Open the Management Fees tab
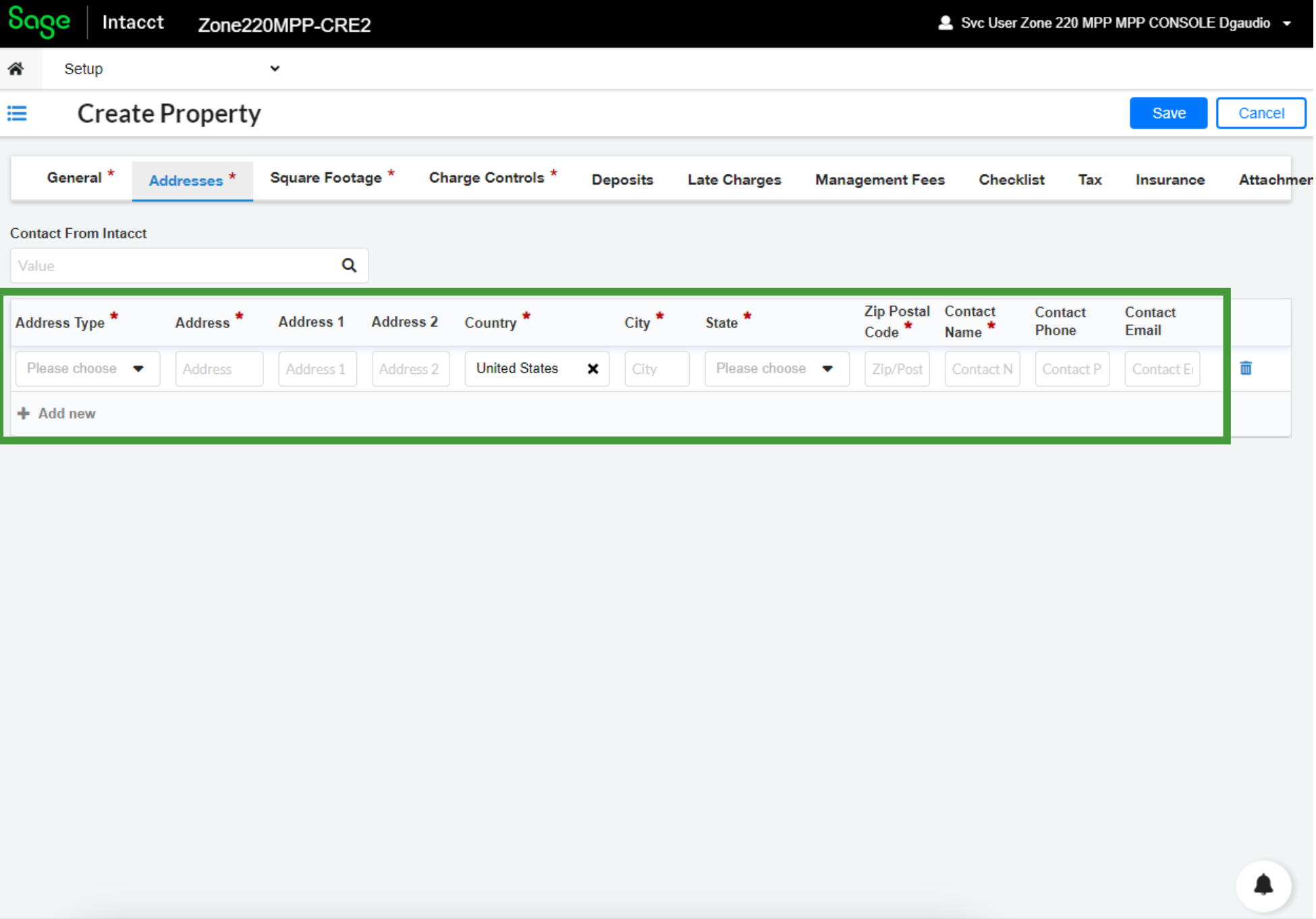This screenshot has width=1316, height=919. coord(880,180)
